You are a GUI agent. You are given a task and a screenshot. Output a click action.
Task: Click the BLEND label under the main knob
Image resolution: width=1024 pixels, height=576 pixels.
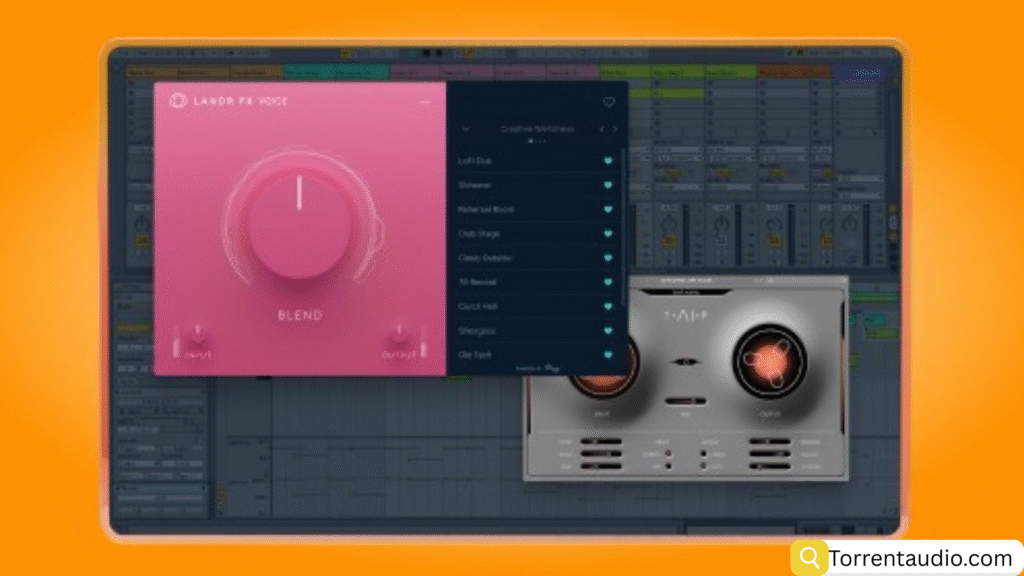click(x=299, y=315)
